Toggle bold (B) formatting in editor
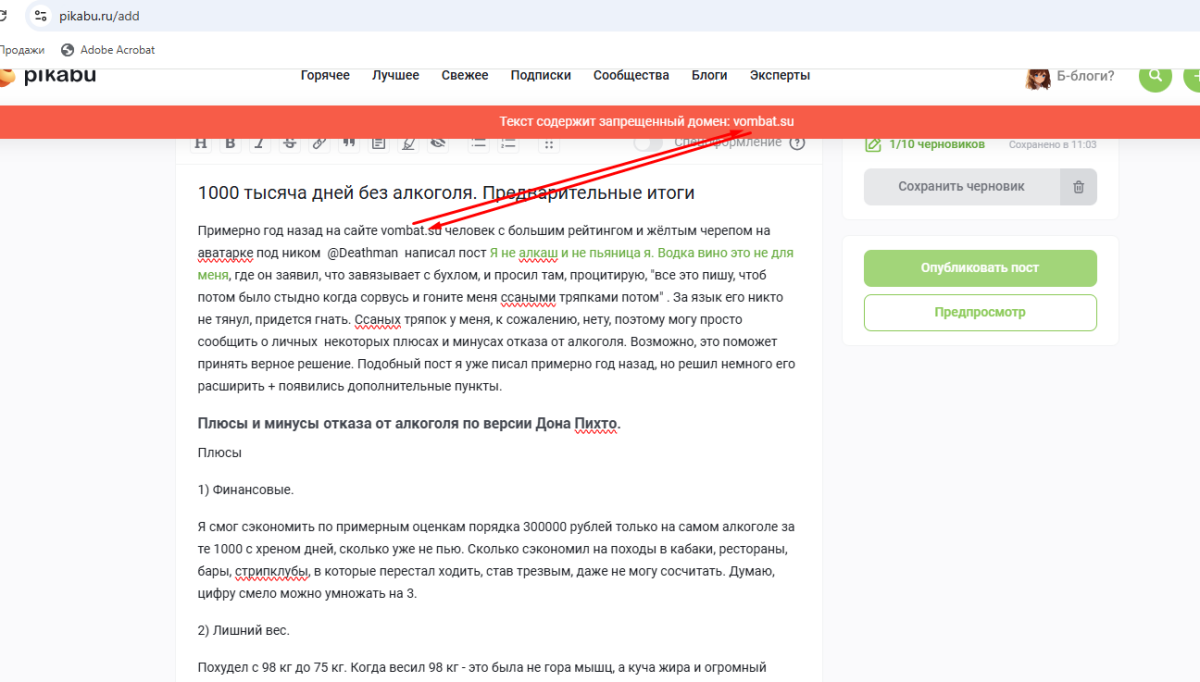 click(230, 144)
